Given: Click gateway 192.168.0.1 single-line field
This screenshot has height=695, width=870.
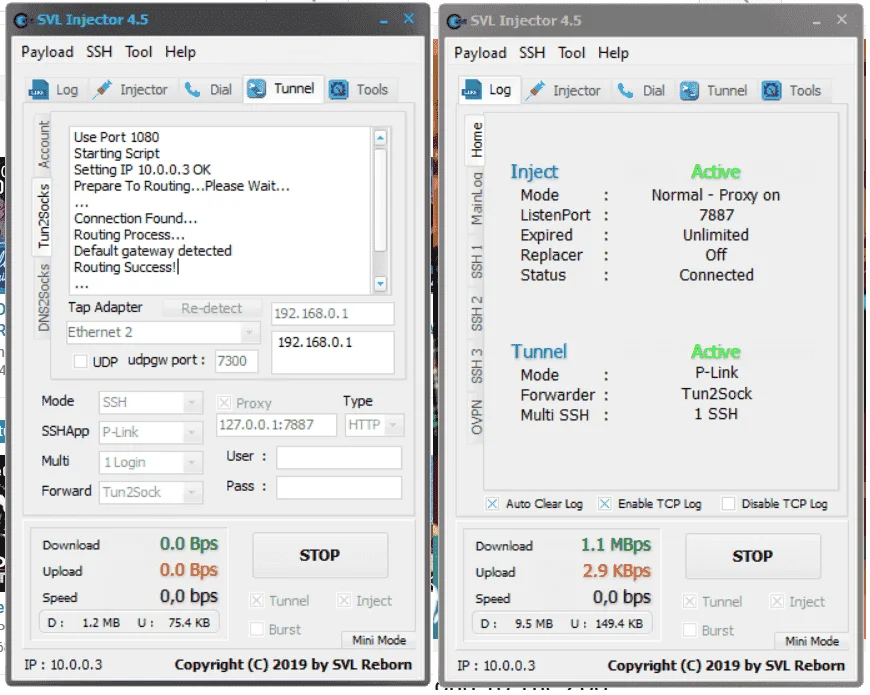Looking at the screenshot, I should (x=332, y=313).
